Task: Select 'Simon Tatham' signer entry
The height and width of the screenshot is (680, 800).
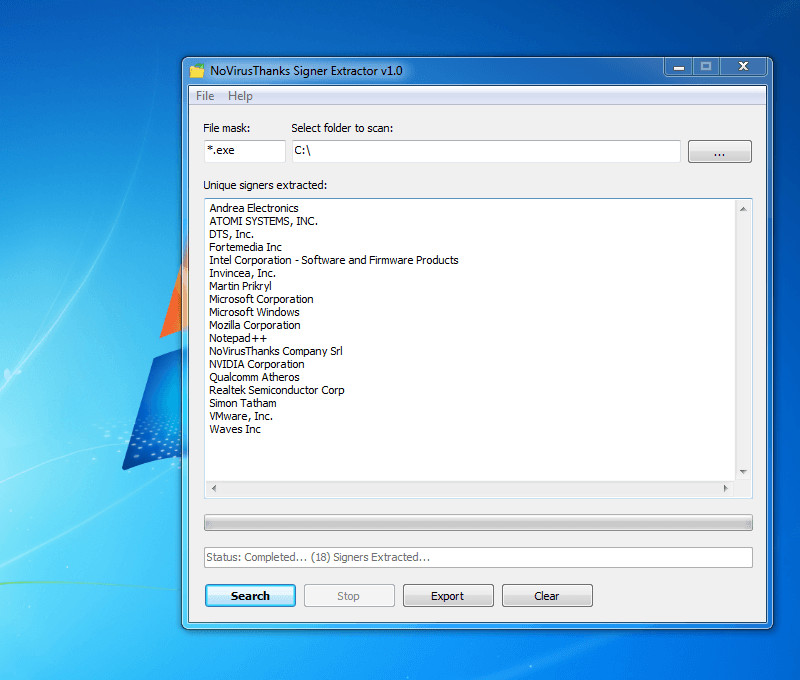Action: [243, 403]
